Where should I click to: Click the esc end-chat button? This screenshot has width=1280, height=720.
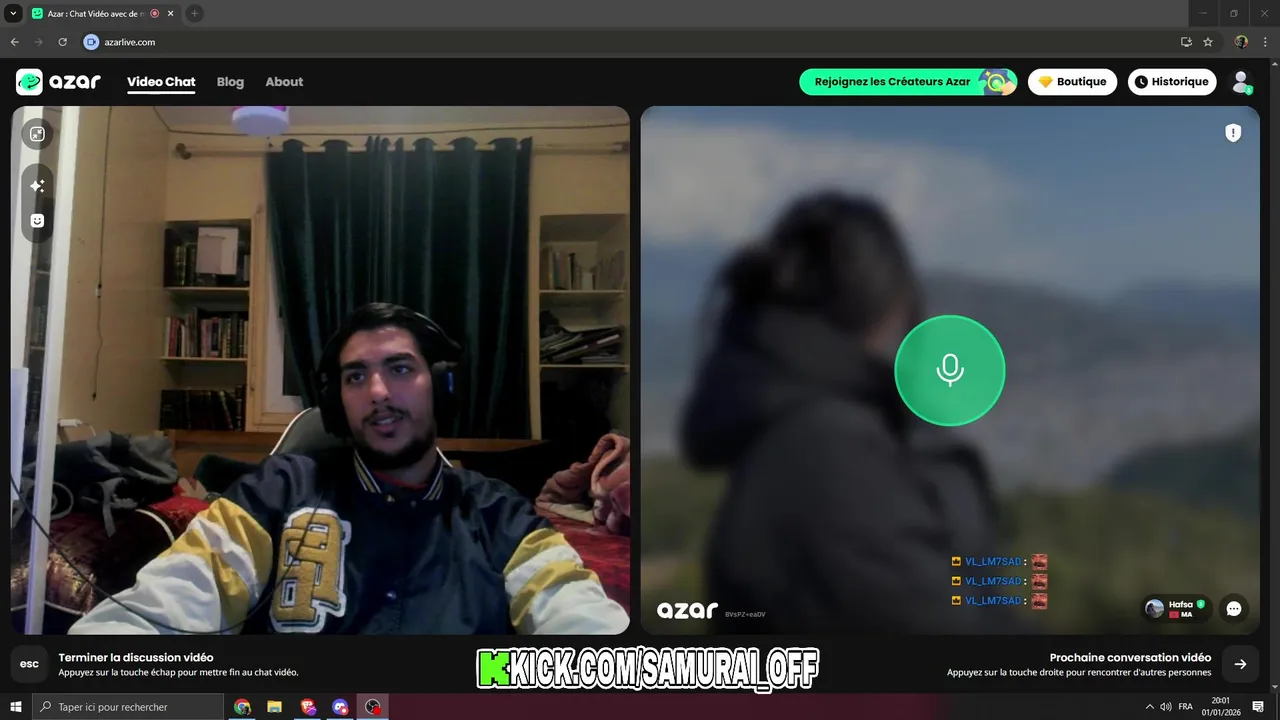[x=29, y=664]
